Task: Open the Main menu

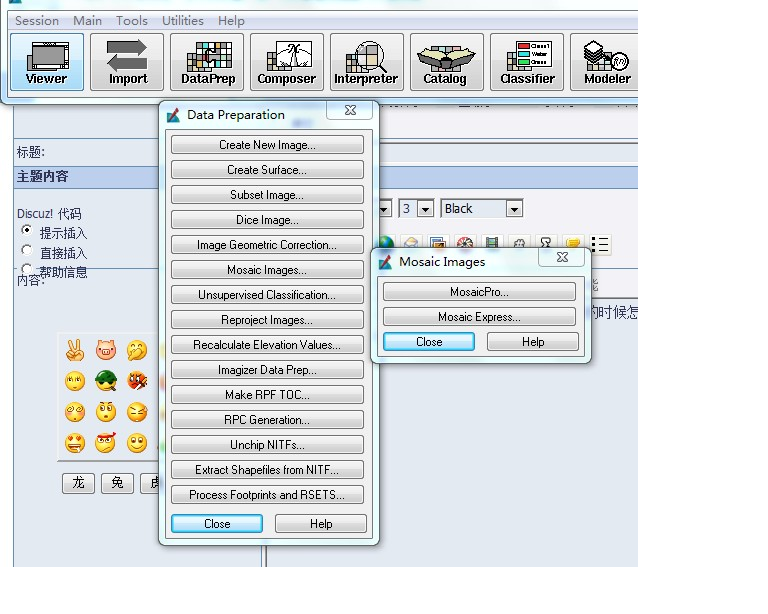Action: (x=87, y=21)
